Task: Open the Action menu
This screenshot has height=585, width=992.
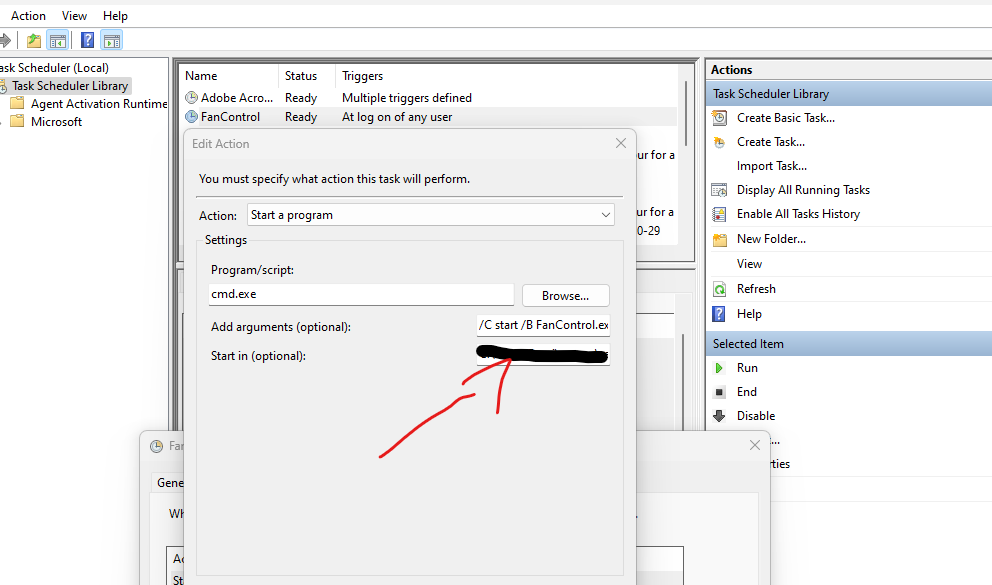Action: 28,15
